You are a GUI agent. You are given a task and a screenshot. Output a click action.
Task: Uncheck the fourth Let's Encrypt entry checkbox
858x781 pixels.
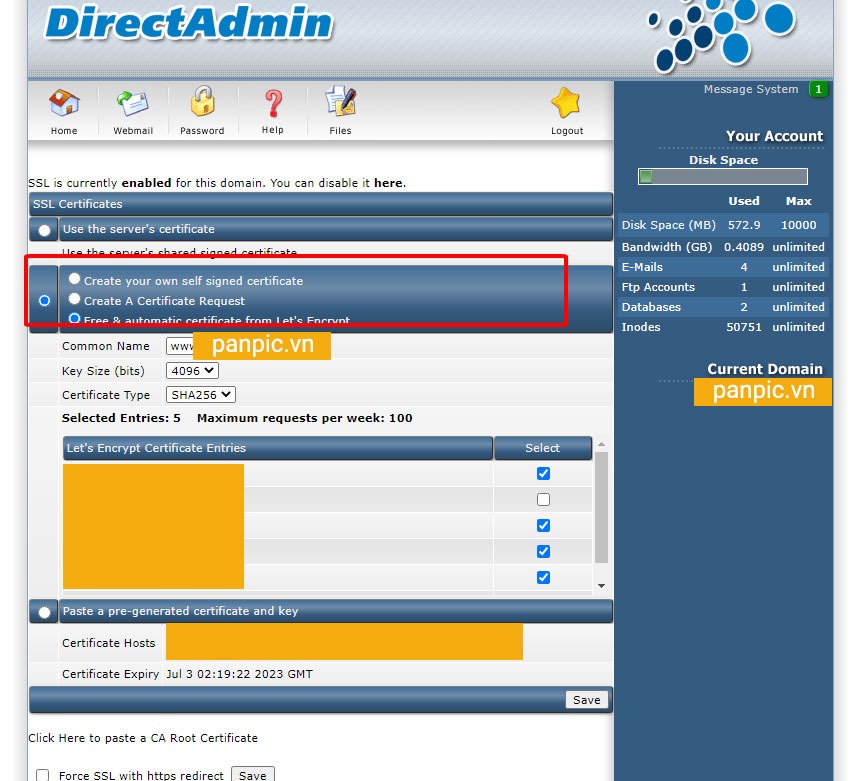[543, 551]
